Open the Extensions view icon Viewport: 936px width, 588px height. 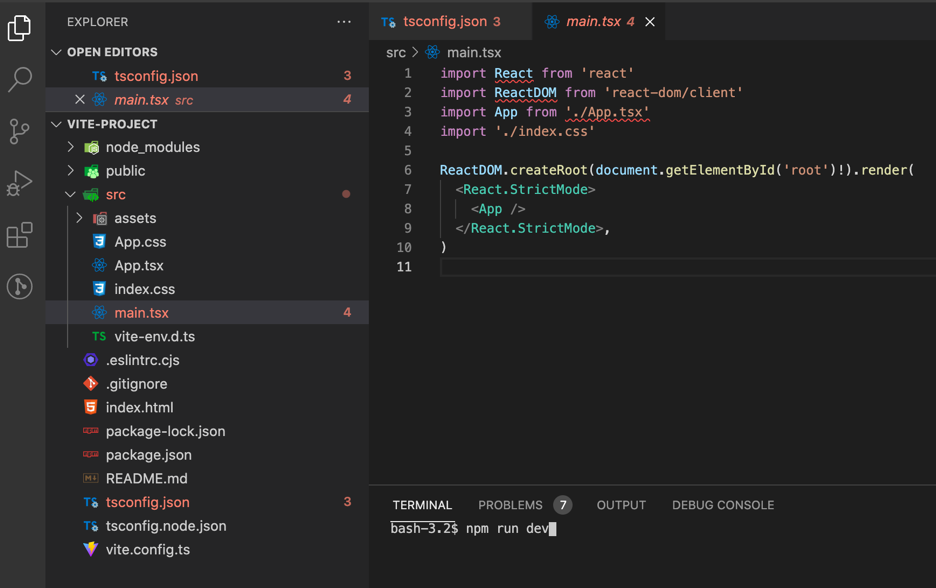(20, 235)
